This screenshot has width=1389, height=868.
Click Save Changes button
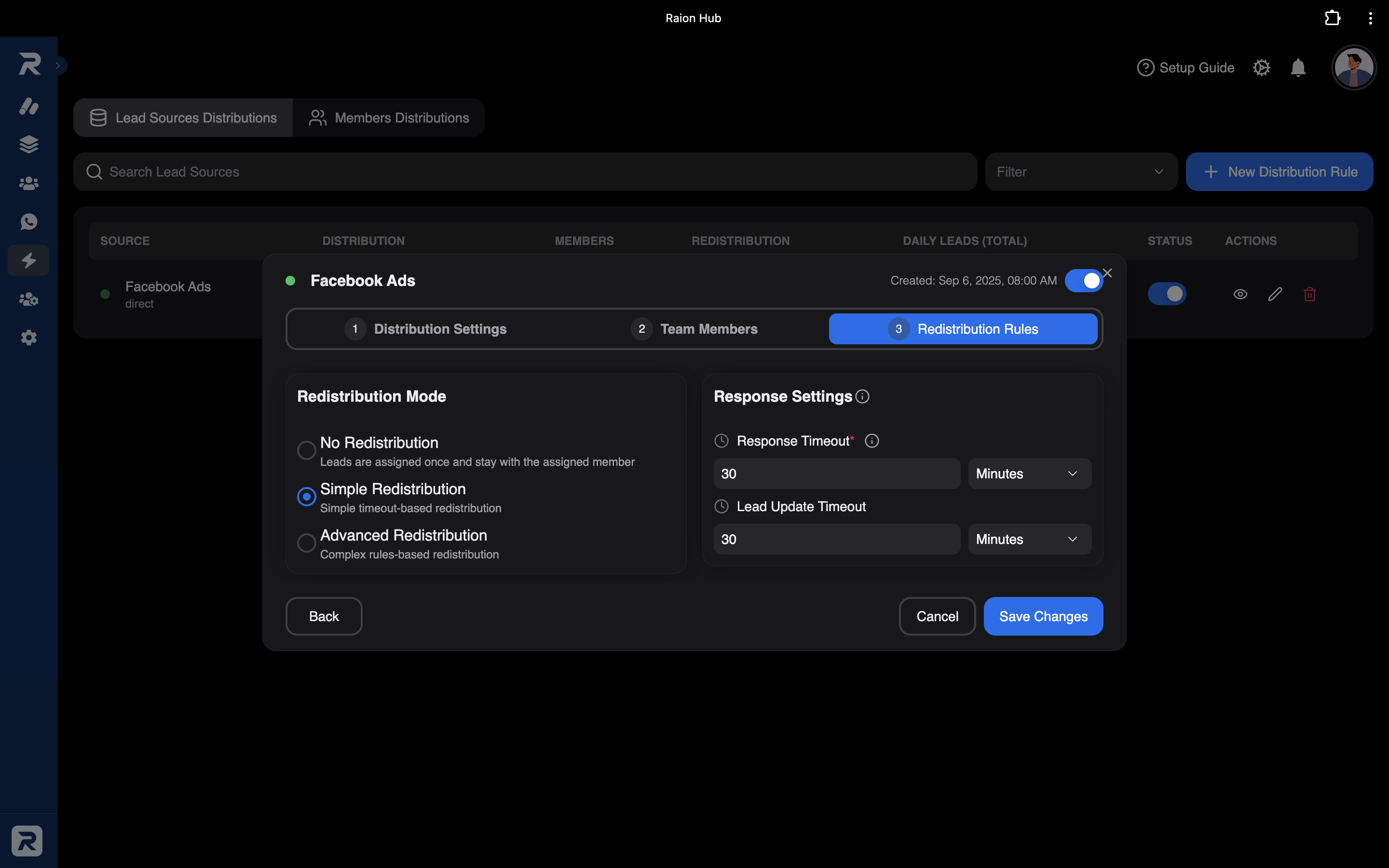click(1043, 617)
